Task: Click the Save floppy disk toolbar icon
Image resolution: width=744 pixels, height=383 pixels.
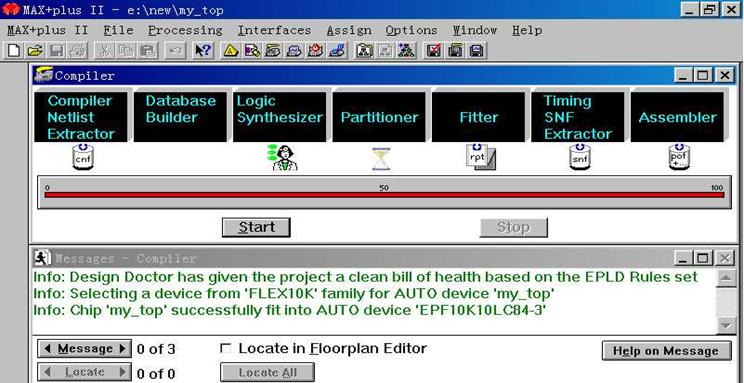Action: coord(56,50)
